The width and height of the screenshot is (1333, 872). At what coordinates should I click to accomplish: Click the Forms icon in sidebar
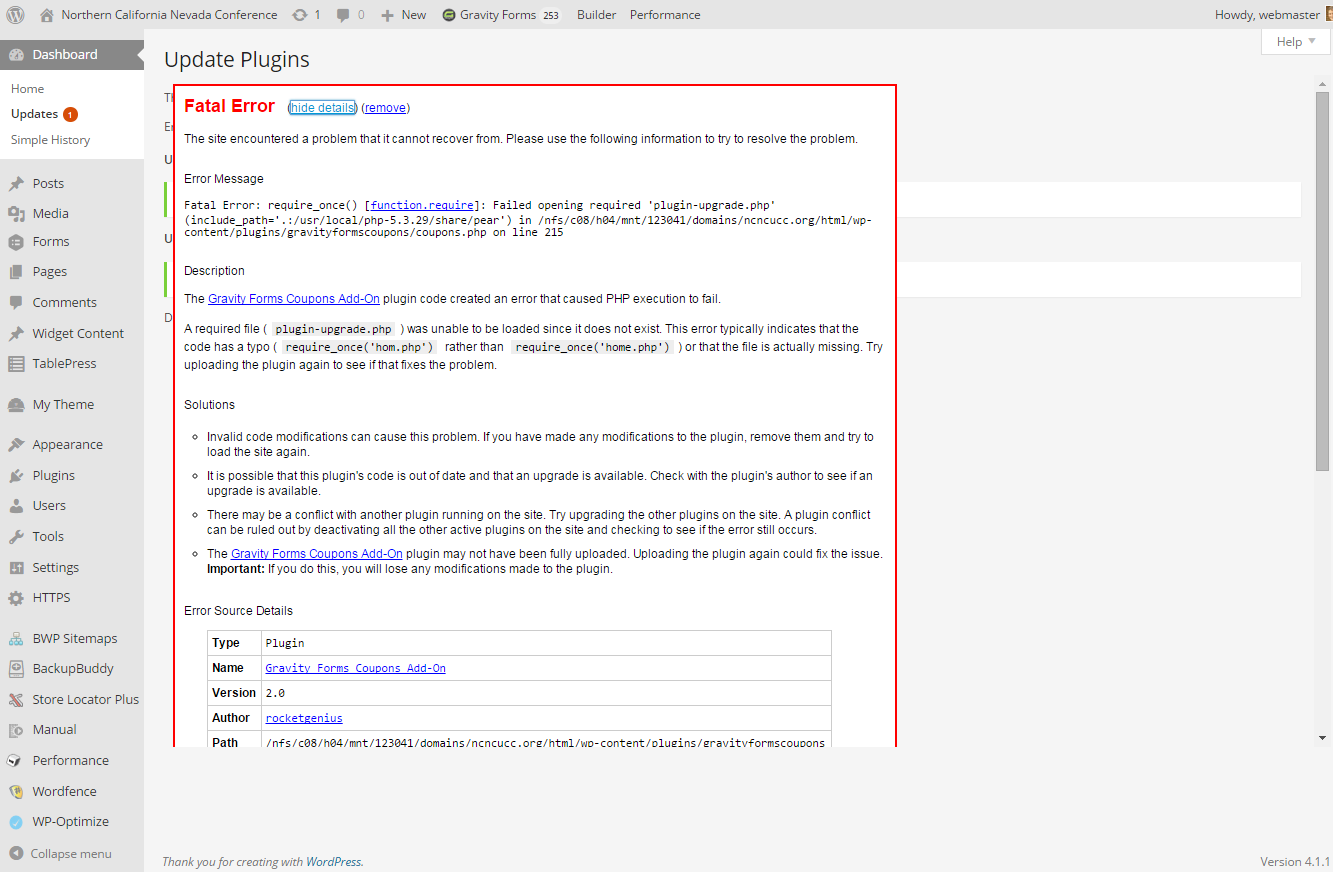point(16,242)
